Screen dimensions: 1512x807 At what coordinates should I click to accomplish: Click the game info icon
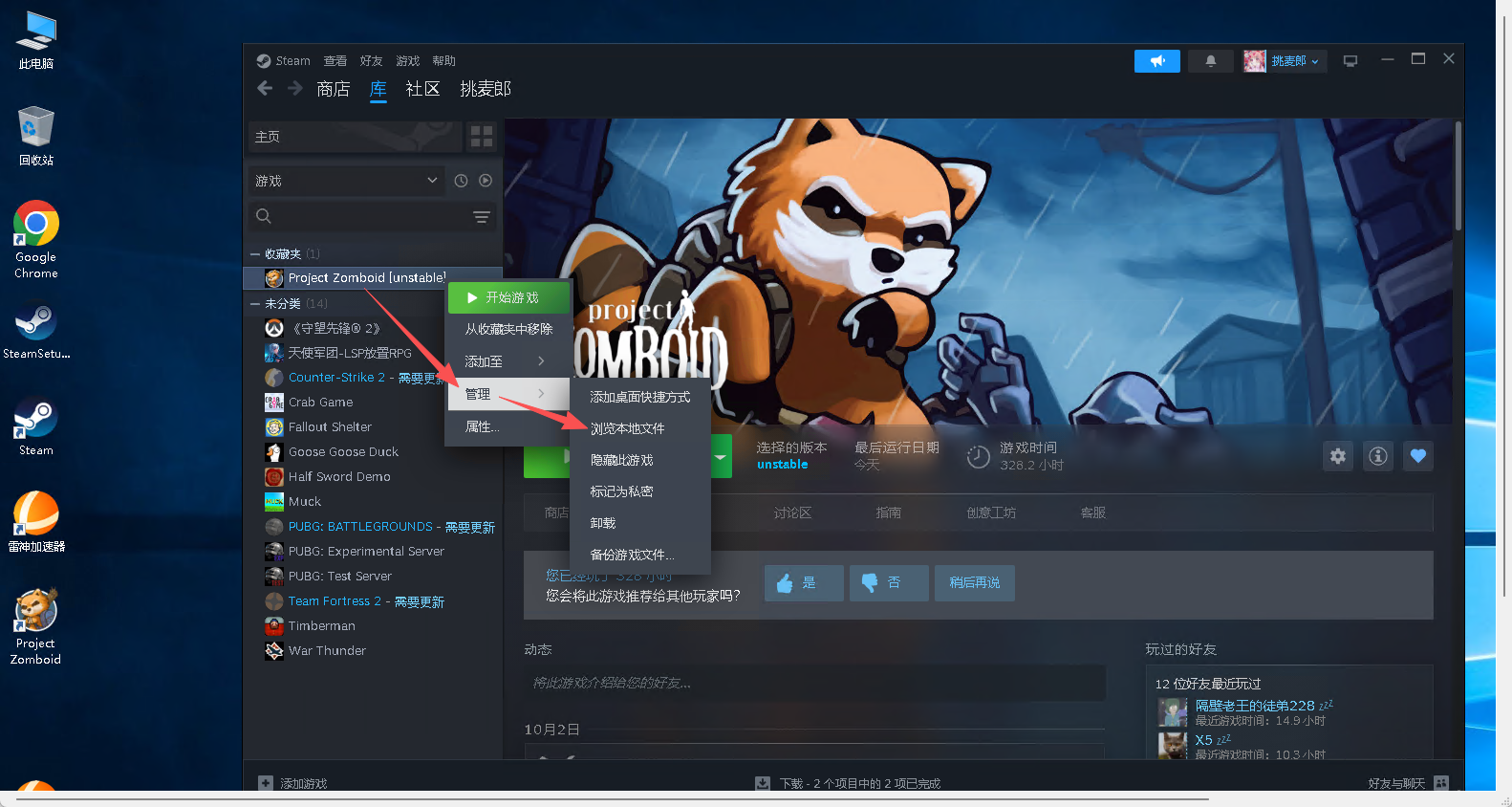point(1378,456)
